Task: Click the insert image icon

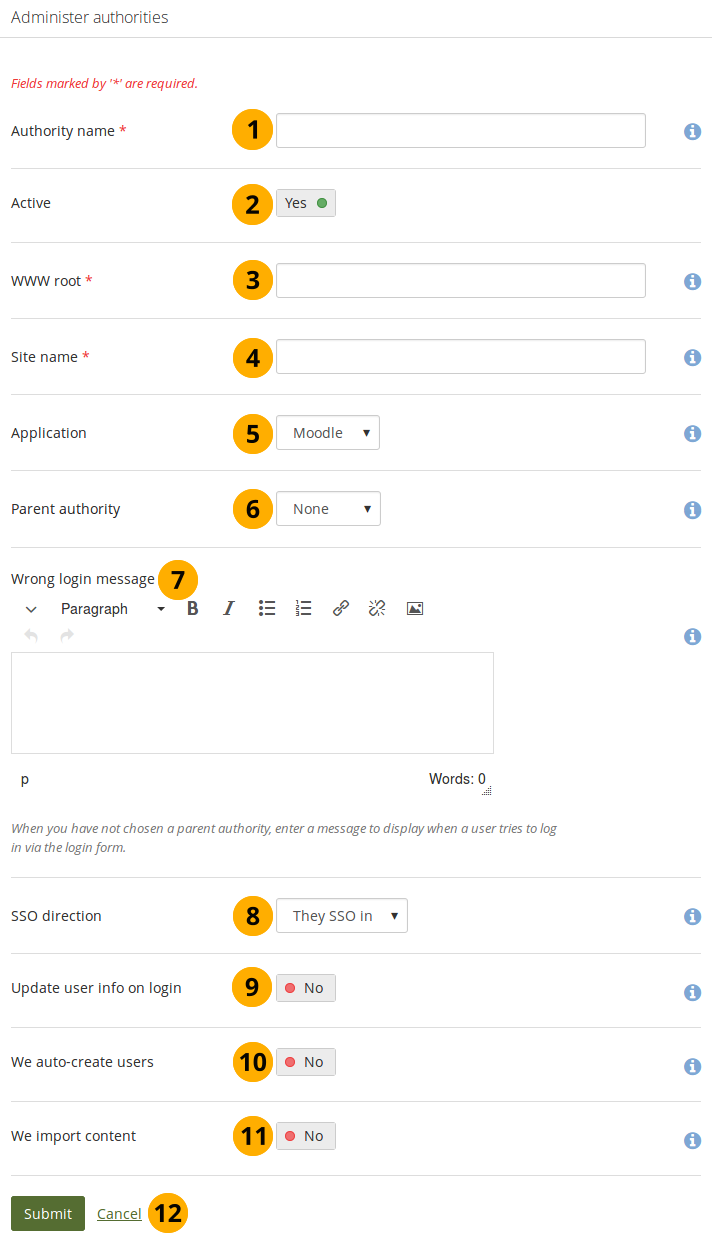Action: pos(415,608)
